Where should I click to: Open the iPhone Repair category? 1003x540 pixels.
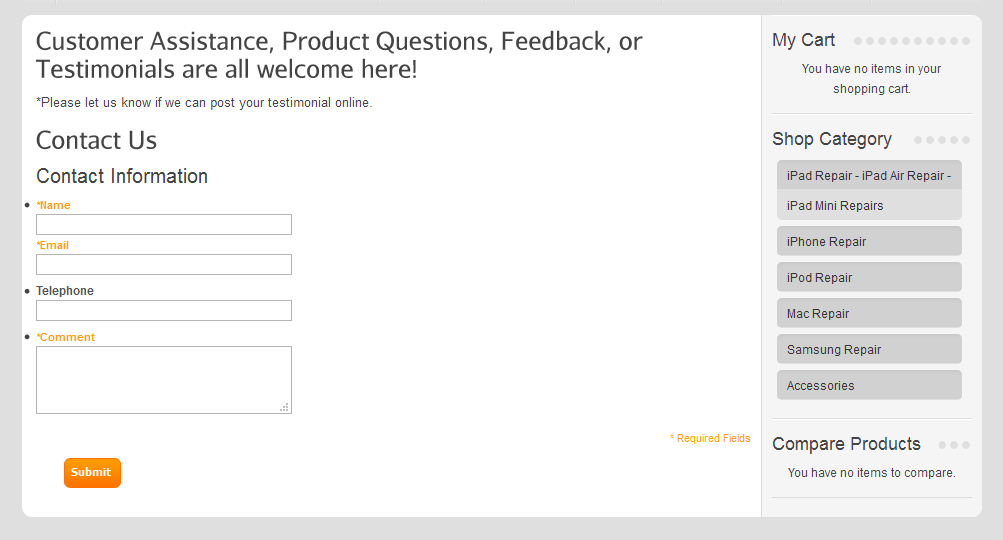point(868,241)
